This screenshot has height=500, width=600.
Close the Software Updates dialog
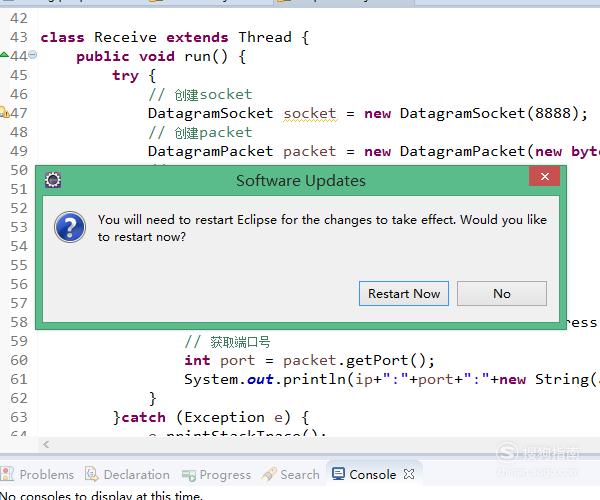(545, 176)
